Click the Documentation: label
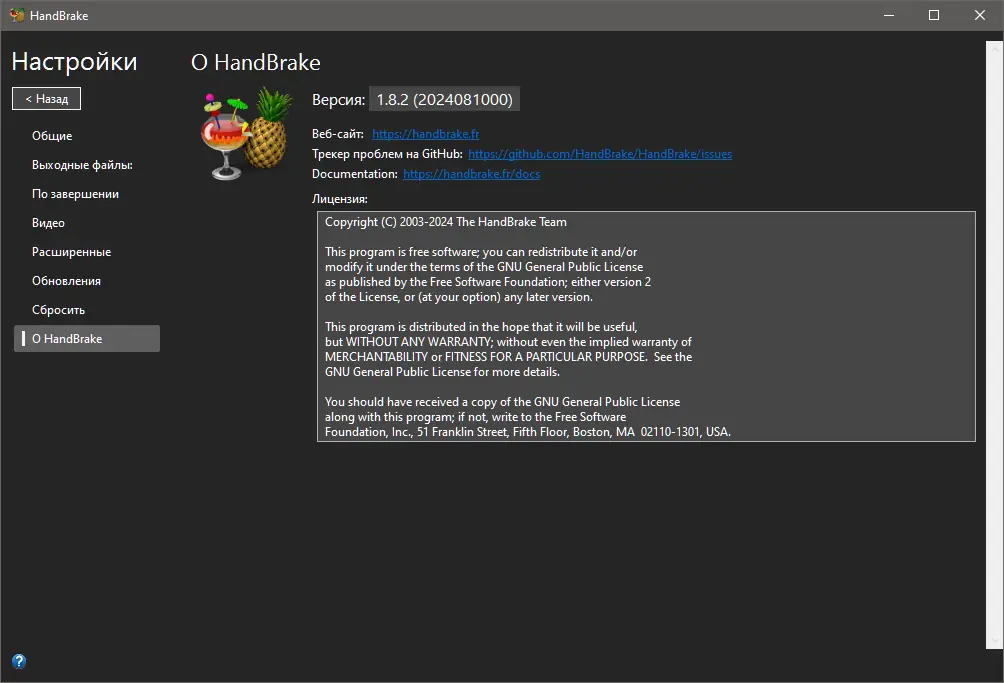The width and height of the screenshot is (1004, 683). [x=355, y=173]
